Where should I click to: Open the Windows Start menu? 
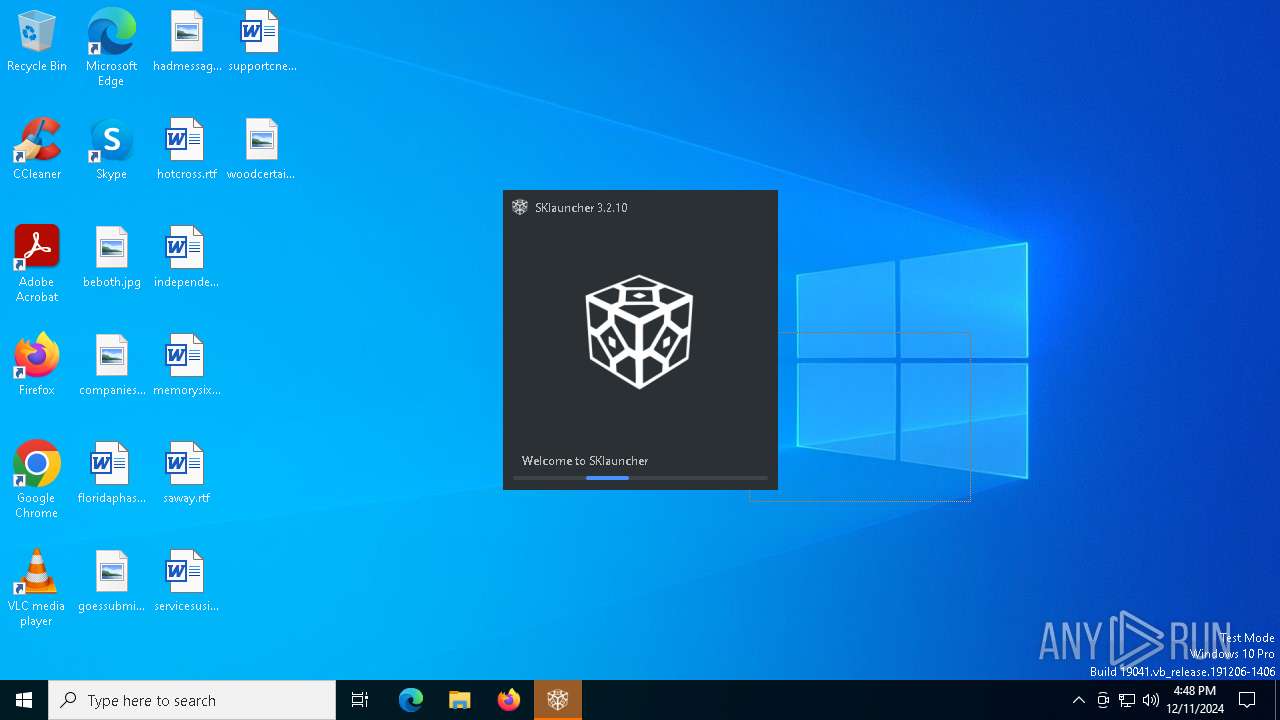pos(24,700)
